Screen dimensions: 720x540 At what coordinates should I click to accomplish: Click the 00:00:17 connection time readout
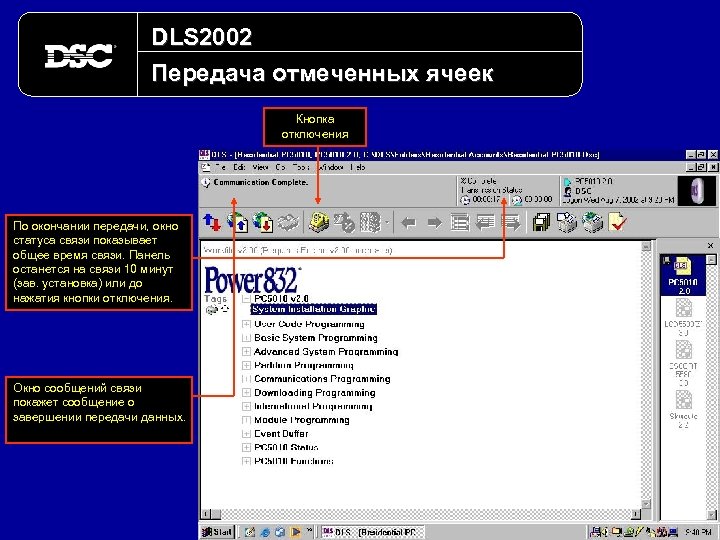click(x=485, y=200)
